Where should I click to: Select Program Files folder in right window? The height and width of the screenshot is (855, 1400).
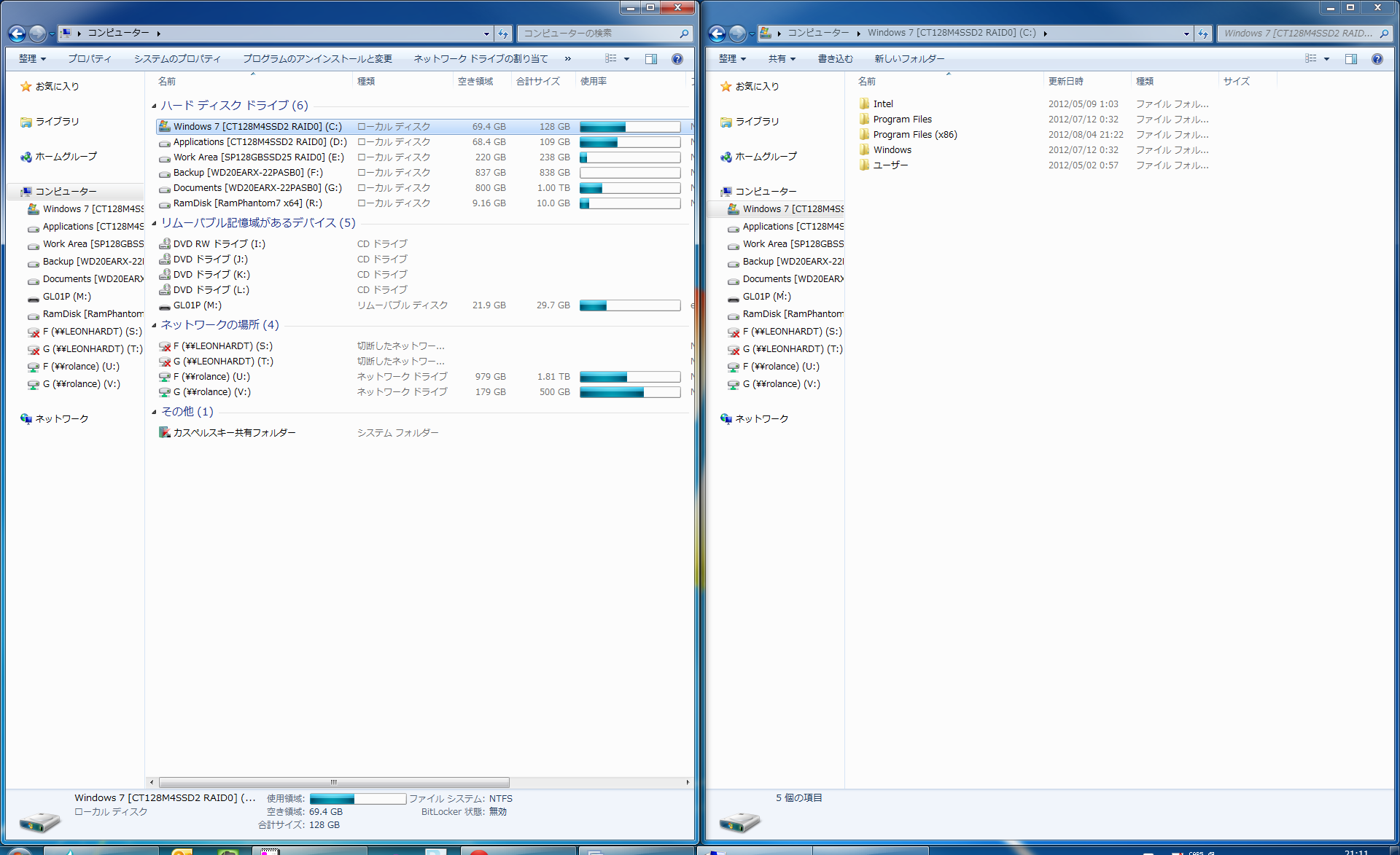point(903,119)
